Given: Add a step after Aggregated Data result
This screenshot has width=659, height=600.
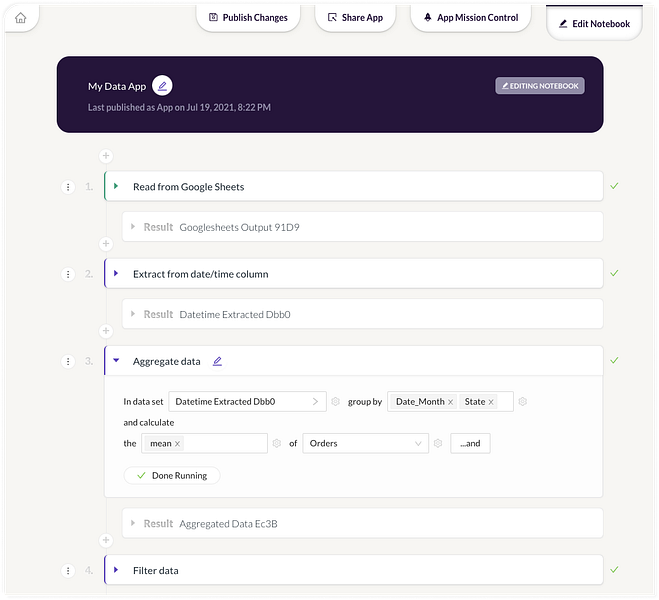Looking at the screenshot, I should coord(106,540).
